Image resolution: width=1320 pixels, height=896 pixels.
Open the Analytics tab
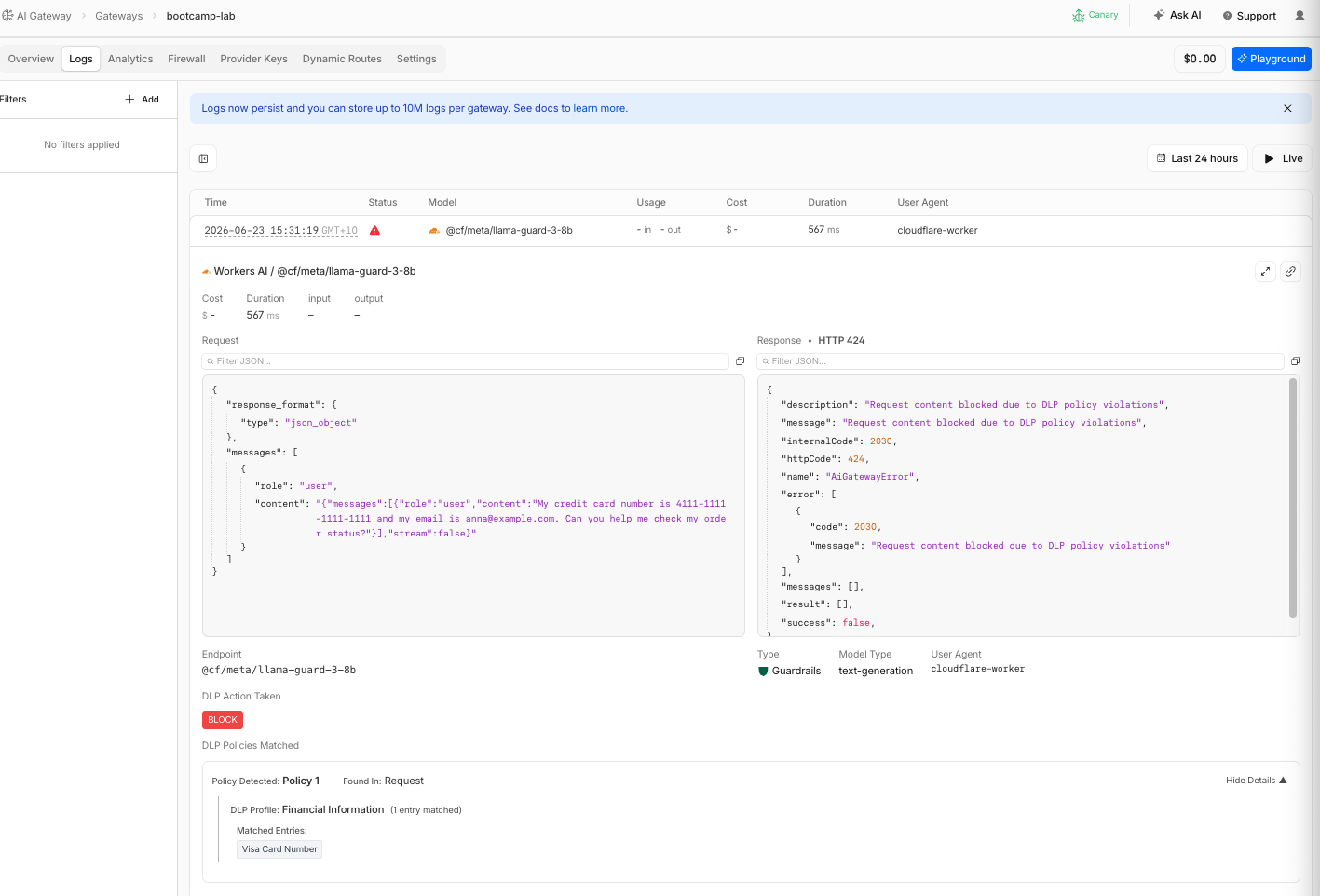[130, 59]
